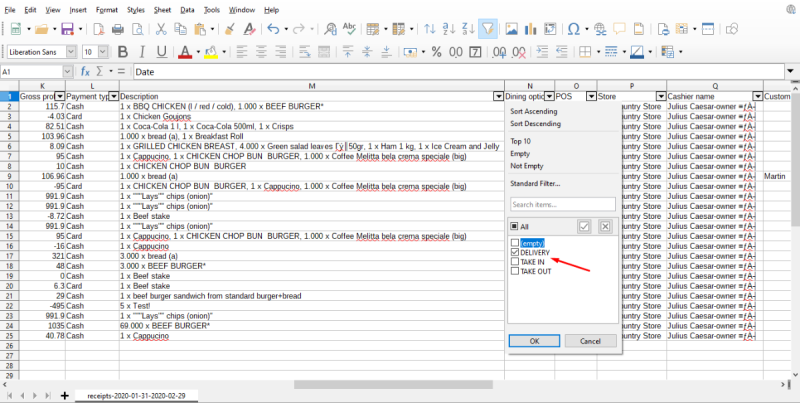Toggle Bold formatting button
This screenshot has width=800, height=403.
click(x=123, y=51)
